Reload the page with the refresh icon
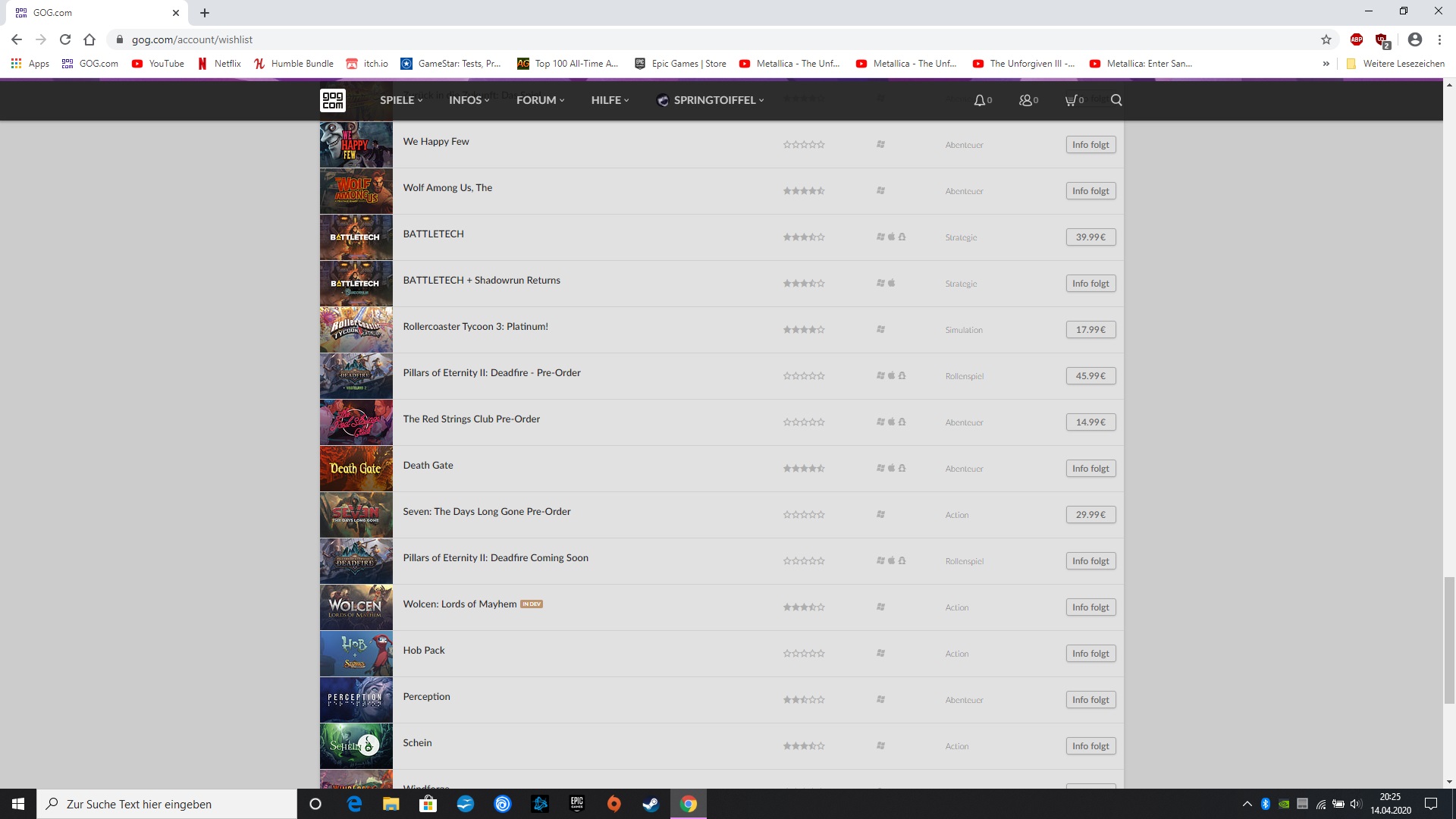The image size is (1456, 819). pyautogui.click(x=65, y=39)
